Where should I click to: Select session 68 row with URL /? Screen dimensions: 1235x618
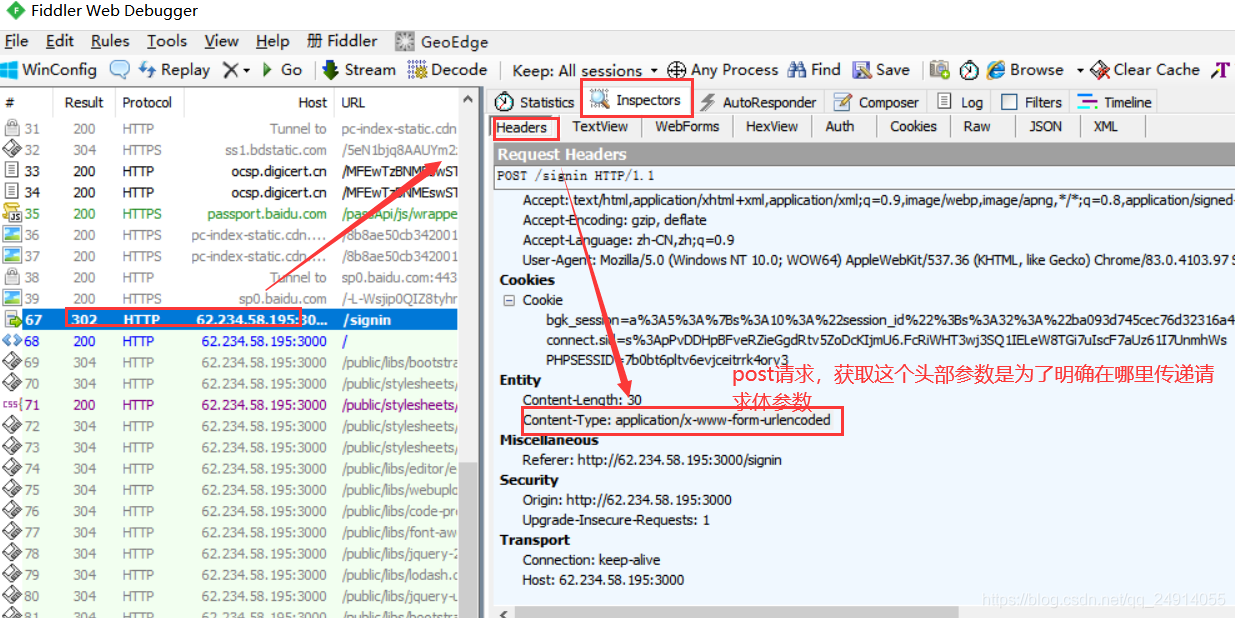click(229, 341)
